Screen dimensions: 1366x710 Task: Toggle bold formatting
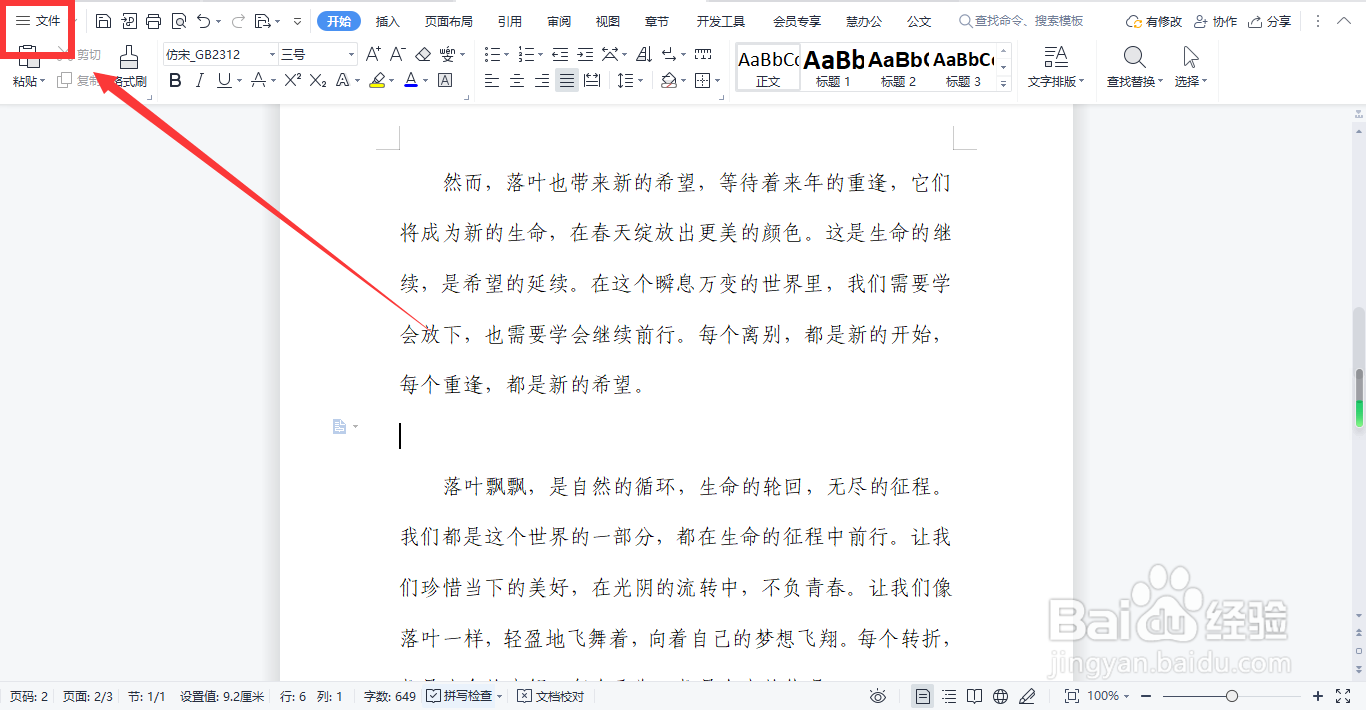coord(175,81)
